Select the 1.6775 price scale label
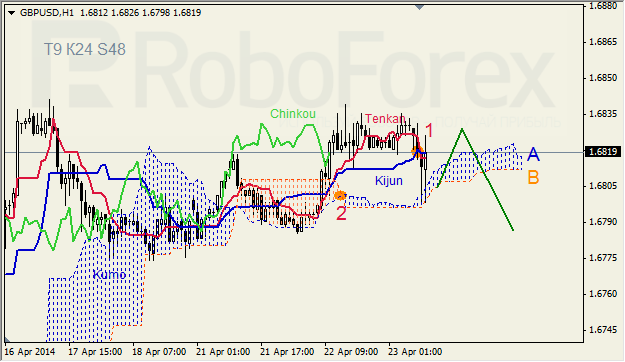Image resolution: width=625 pixels, height=362 pixels. pyautogui.click(x=603, y=258)
